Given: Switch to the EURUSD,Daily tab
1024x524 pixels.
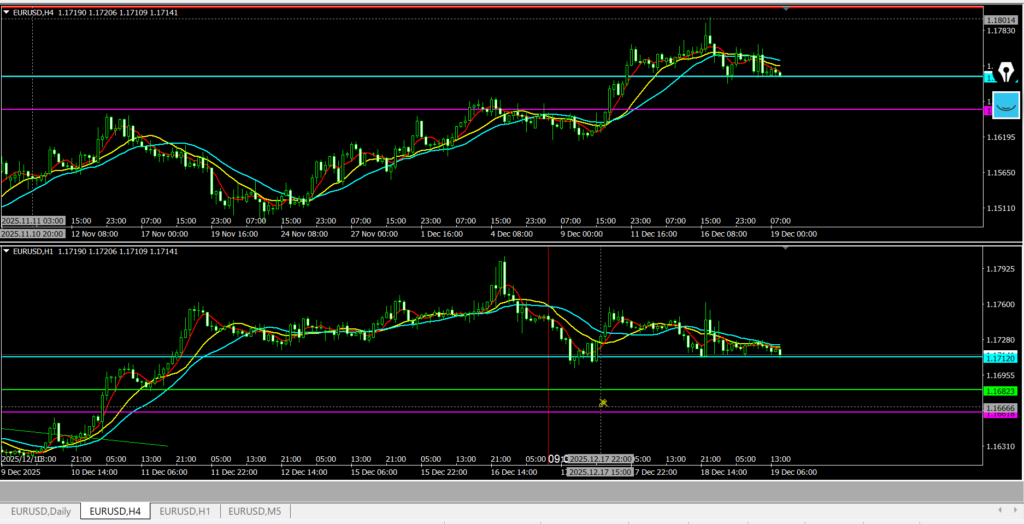Looking at the screenshot, I should point(40,511).
